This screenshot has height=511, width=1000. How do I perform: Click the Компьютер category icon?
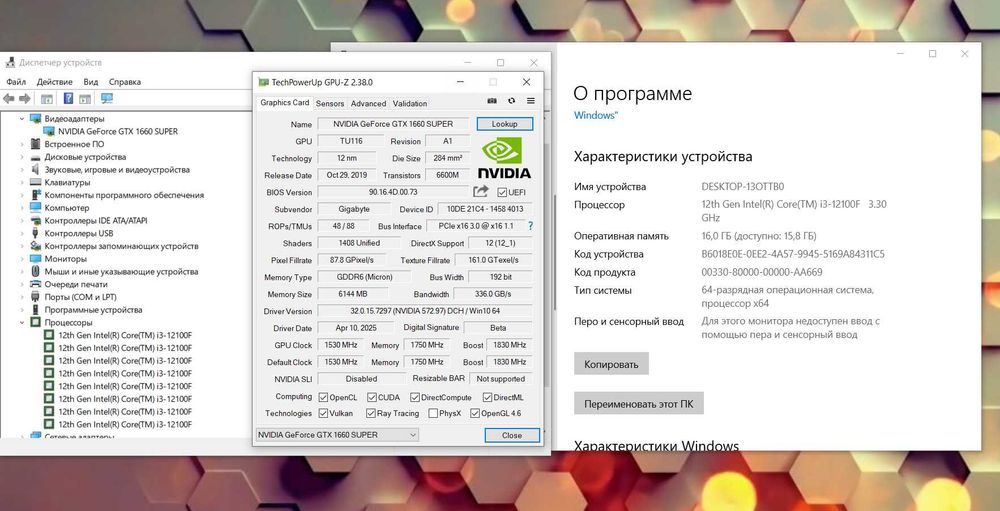pyautogui.click(x=35, y=208)
